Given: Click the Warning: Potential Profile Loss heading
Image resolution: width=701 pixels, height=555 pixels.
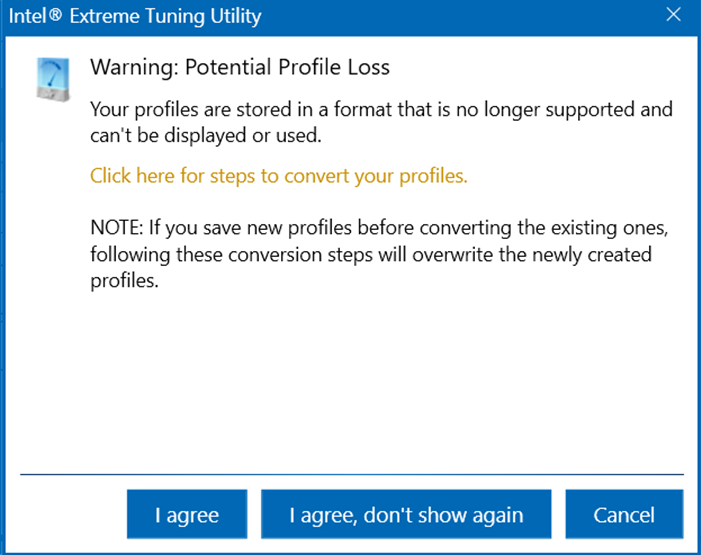Looking at the screenshot, I should coord(240,67).
